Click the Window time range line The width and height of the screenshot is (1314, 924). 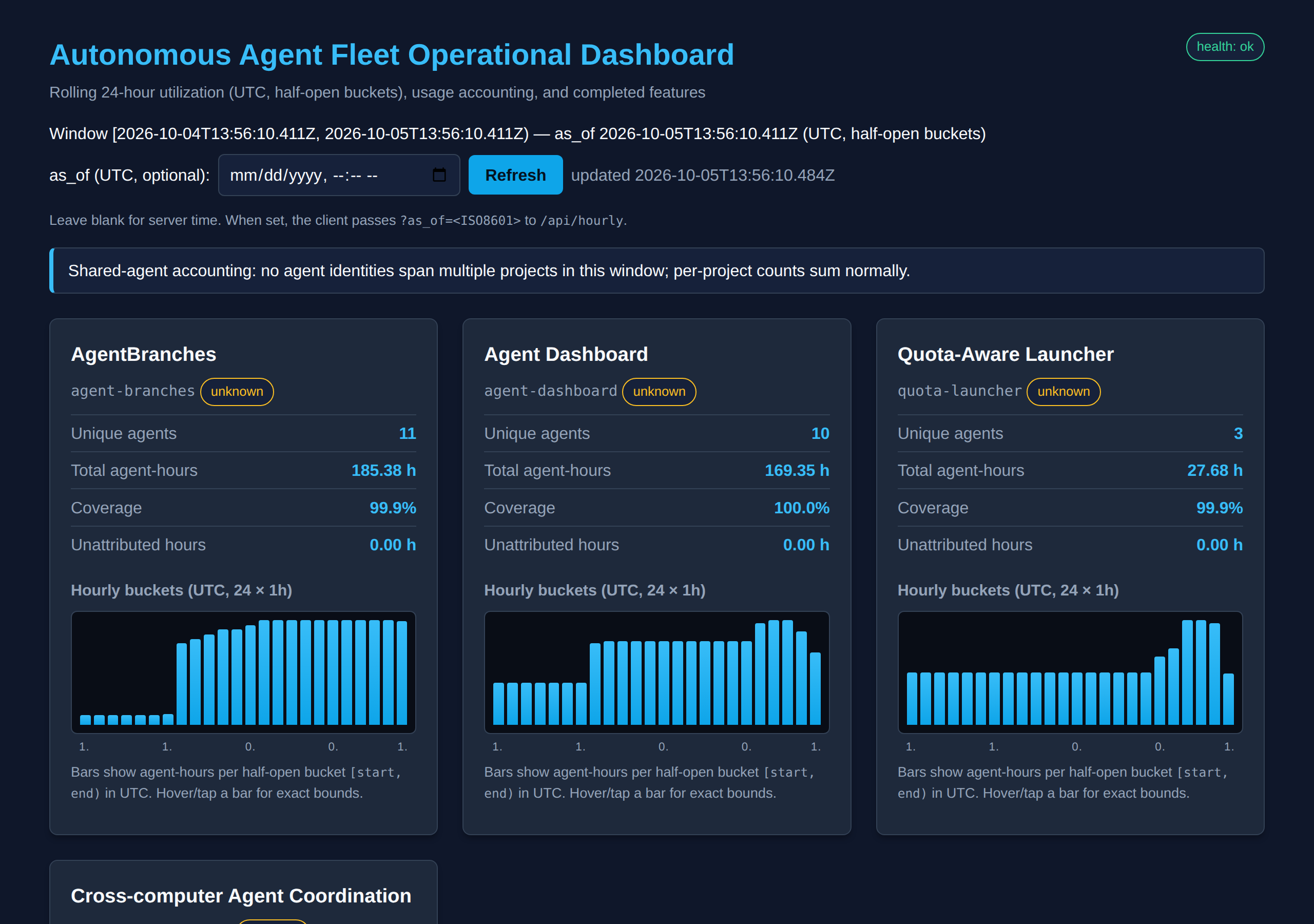(x=517, y=133)
